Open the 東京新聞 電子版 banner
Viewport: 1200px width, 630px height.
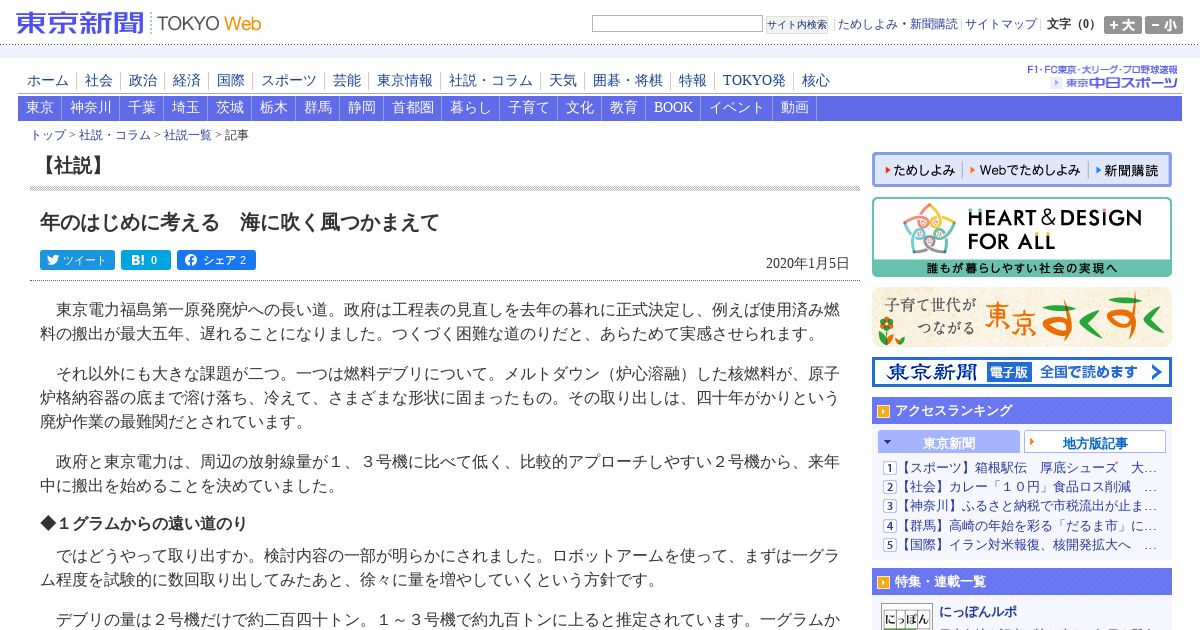click(1022, 372)
